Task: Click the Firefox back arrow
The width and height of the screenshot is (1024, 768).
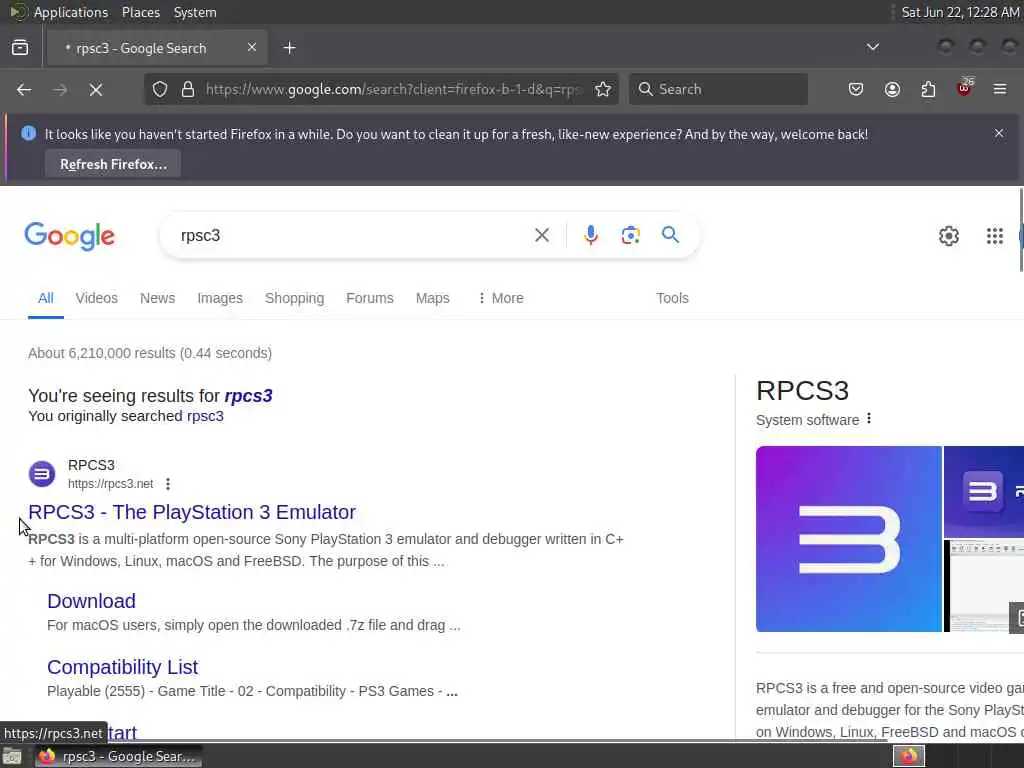Action: (24, 89)
